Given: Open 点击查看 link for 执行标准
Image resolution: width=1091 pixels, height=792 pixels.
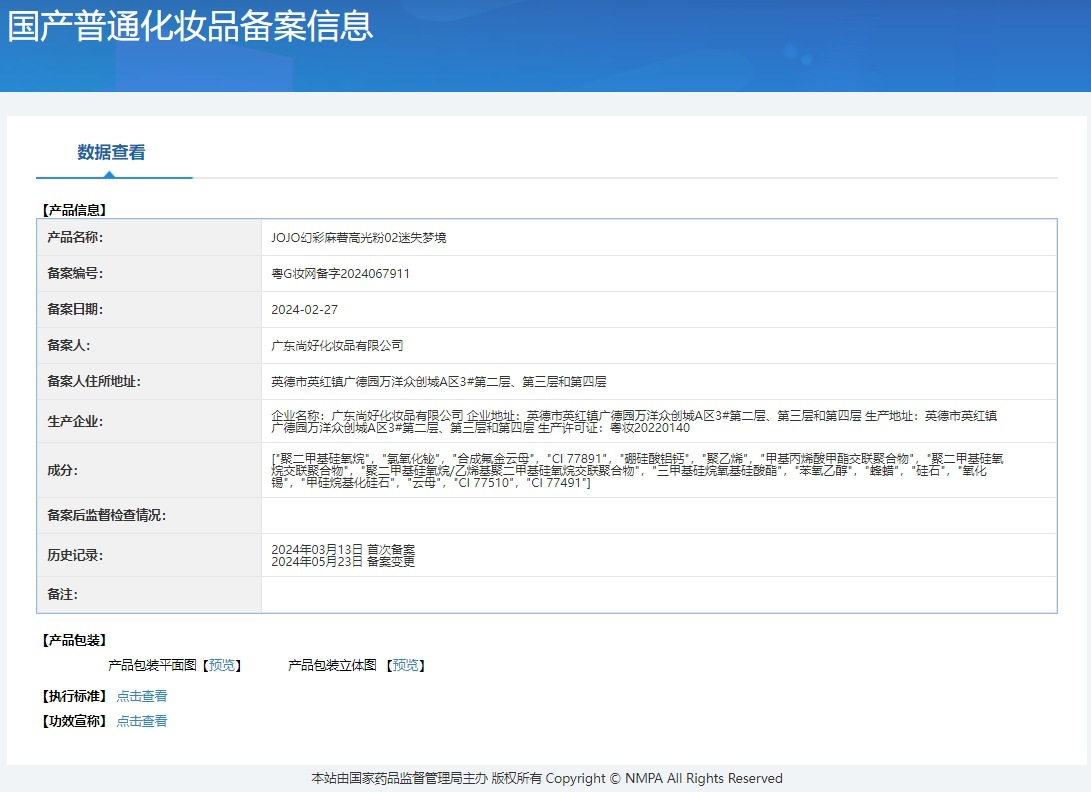Looking at the screenshot, I should click(142, 696).
